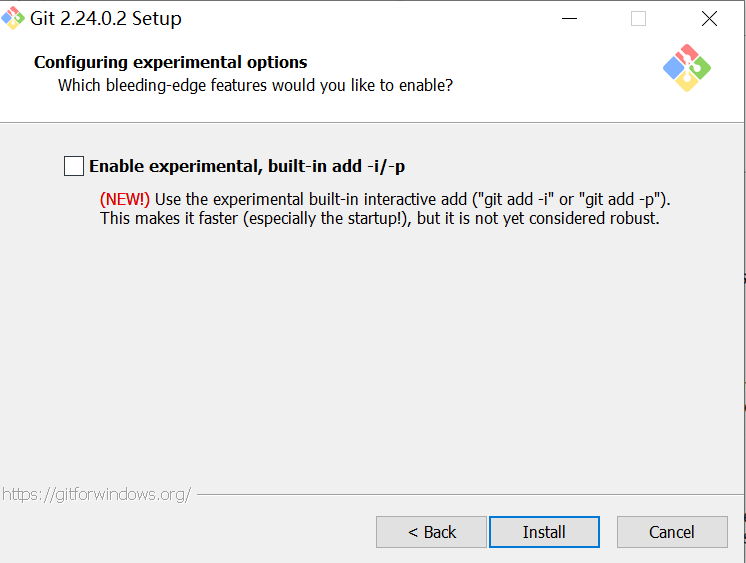Click the "Configuring experimental options" heading
The height and width of the screenshot is (563, 746).
170,62
